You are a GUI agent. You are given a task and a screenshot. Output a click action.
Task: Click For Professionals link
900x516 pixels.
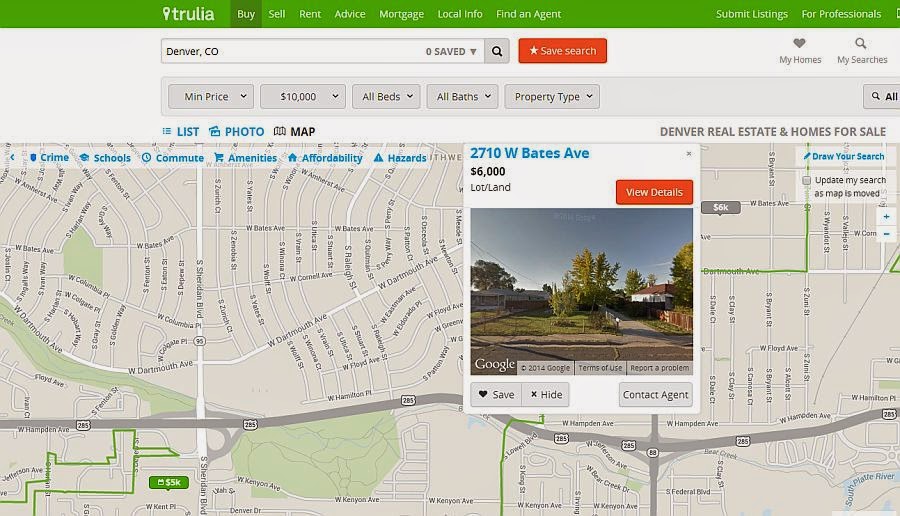point(841,14)
